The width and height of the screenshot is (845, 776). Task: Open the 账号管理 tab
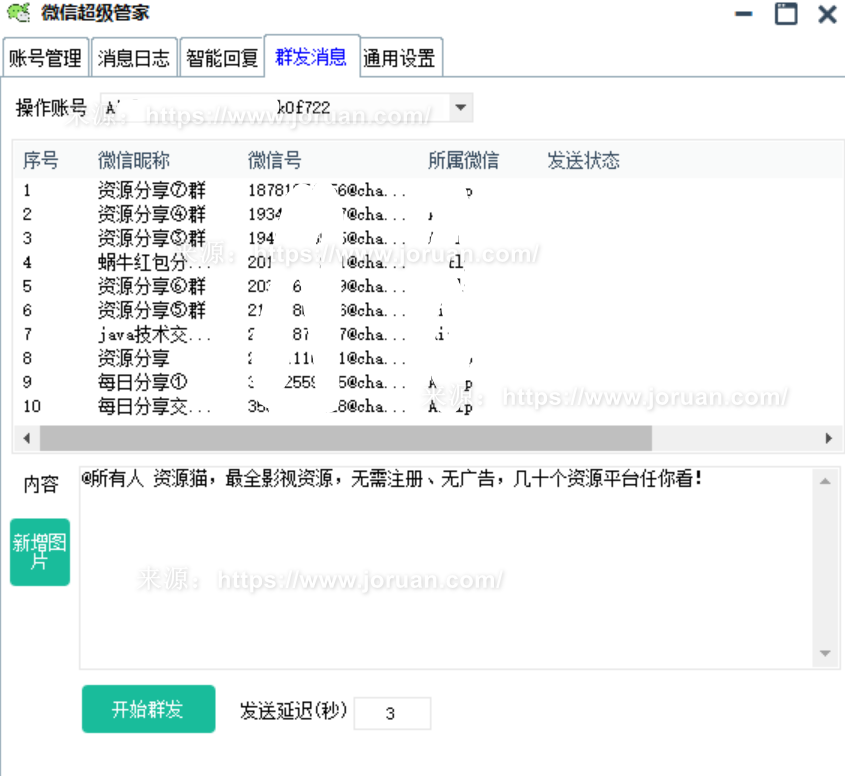(45, 58)
